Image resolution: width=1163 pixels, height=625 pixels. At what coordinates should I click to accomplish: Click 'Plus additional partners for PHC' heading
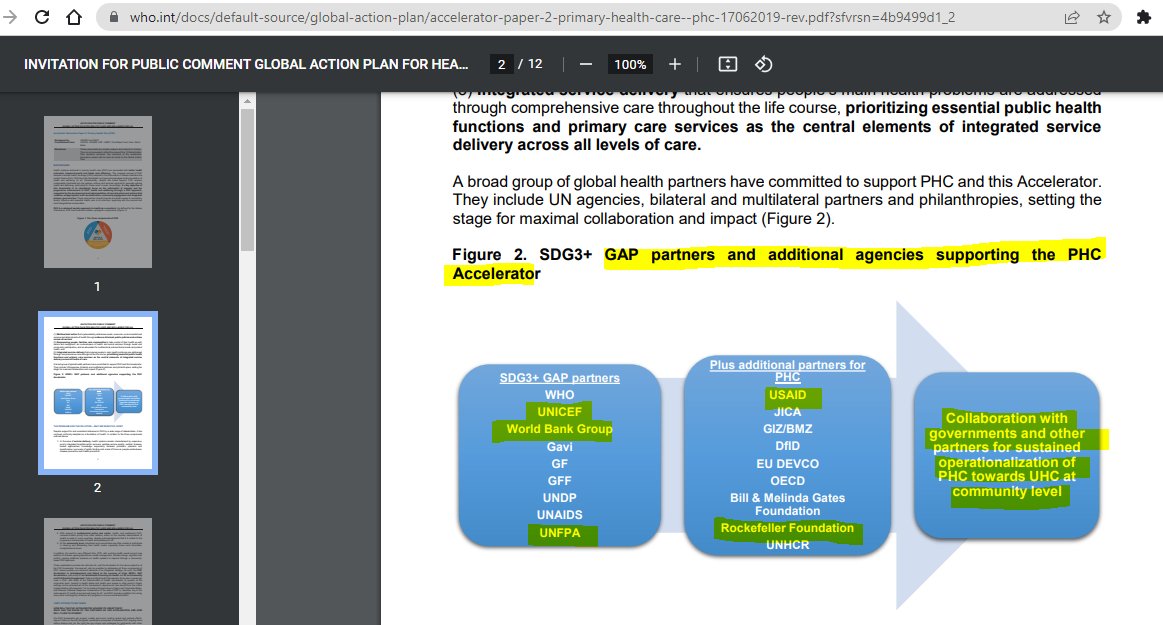coord(787,370)
